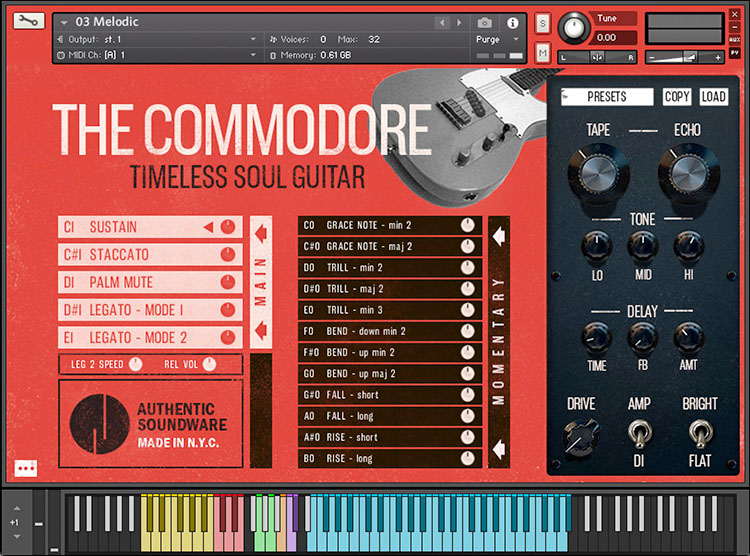Click the LO tone knob

click(x=596, y=246)
